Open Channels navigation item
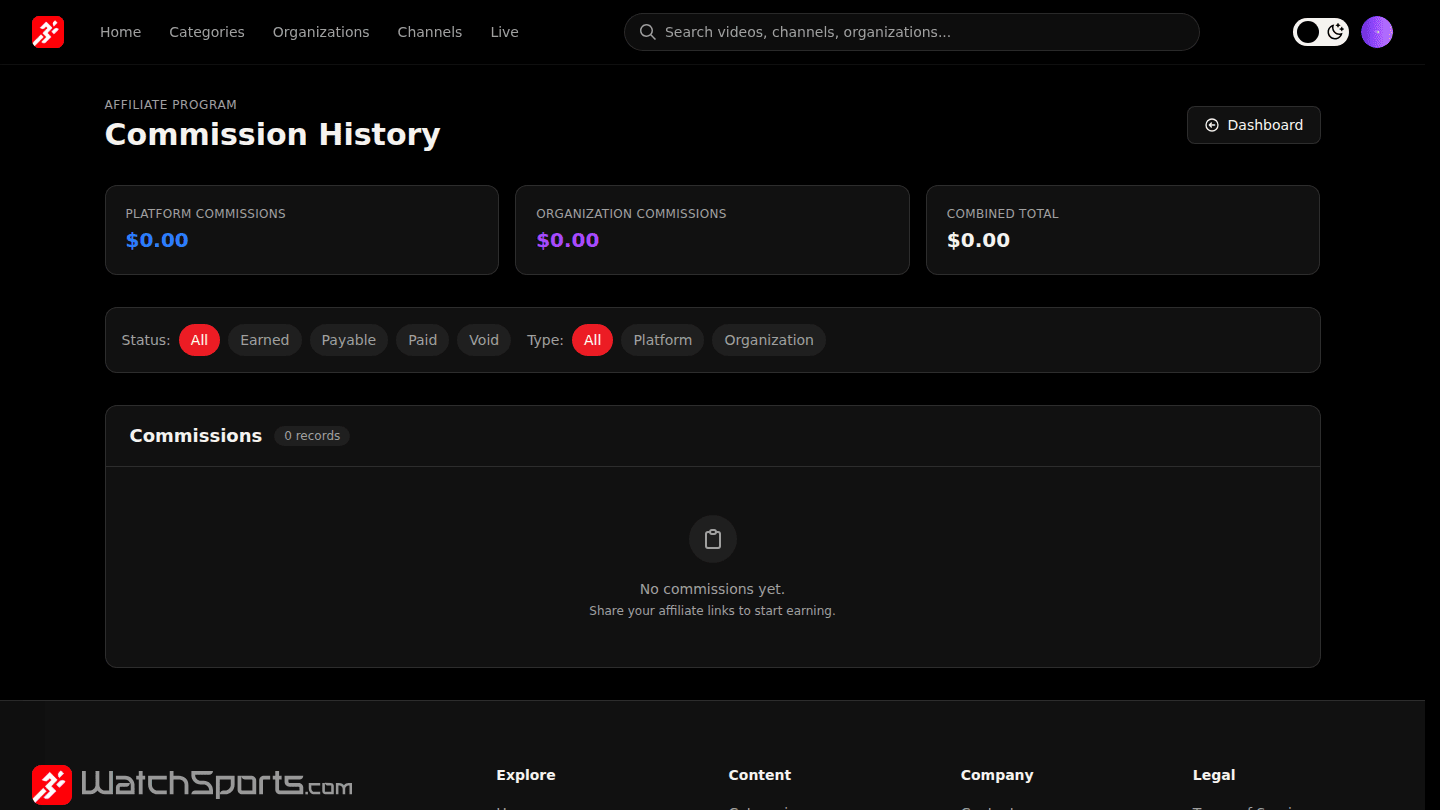1440x810 pixels. [x=430, y=32]
